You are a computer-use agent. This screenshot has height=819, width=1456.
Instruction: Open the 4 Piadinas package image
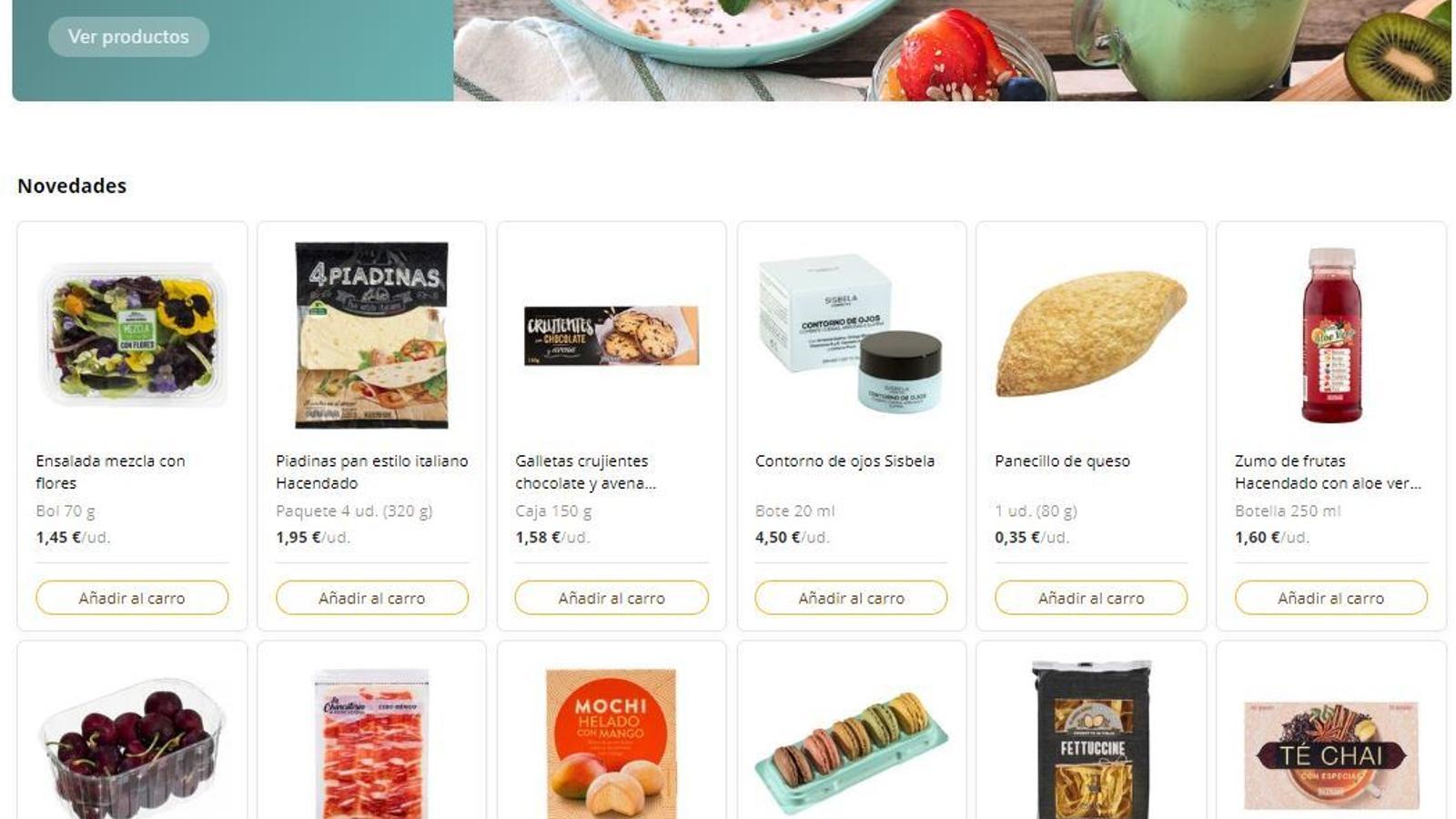coord(372,335)
